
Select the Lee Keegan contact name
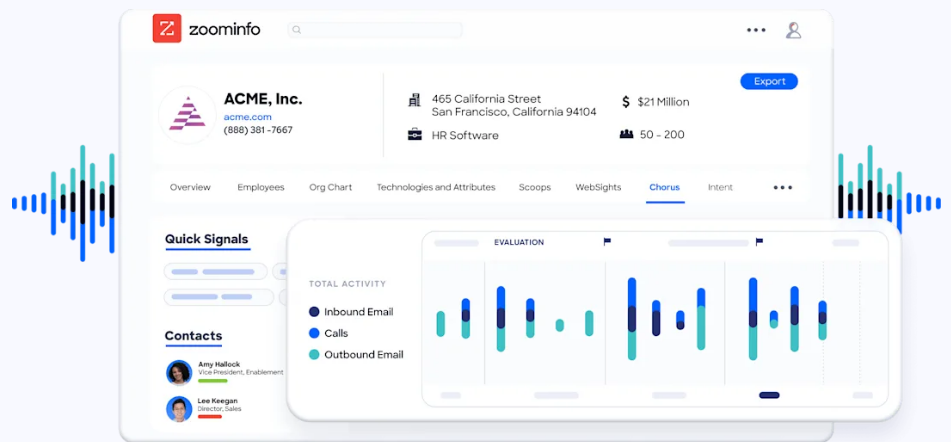coord(218,401)
